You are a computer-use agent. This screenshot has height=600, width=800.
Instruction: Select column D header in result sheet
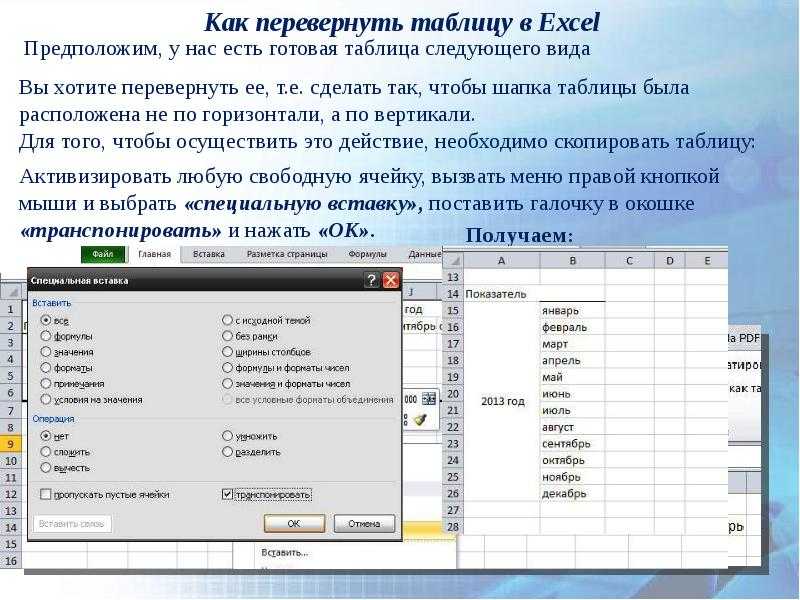click(669, 261)
